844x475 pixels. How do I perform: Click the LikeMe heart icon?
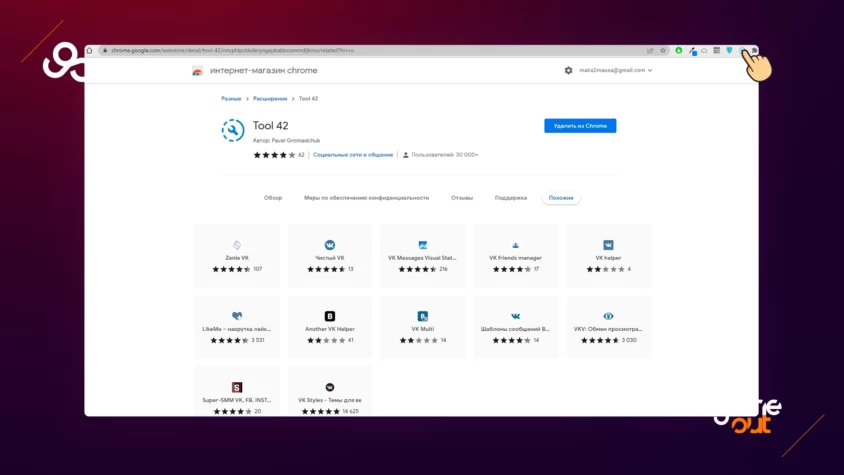pyautogui.click(x=237, y=316)
